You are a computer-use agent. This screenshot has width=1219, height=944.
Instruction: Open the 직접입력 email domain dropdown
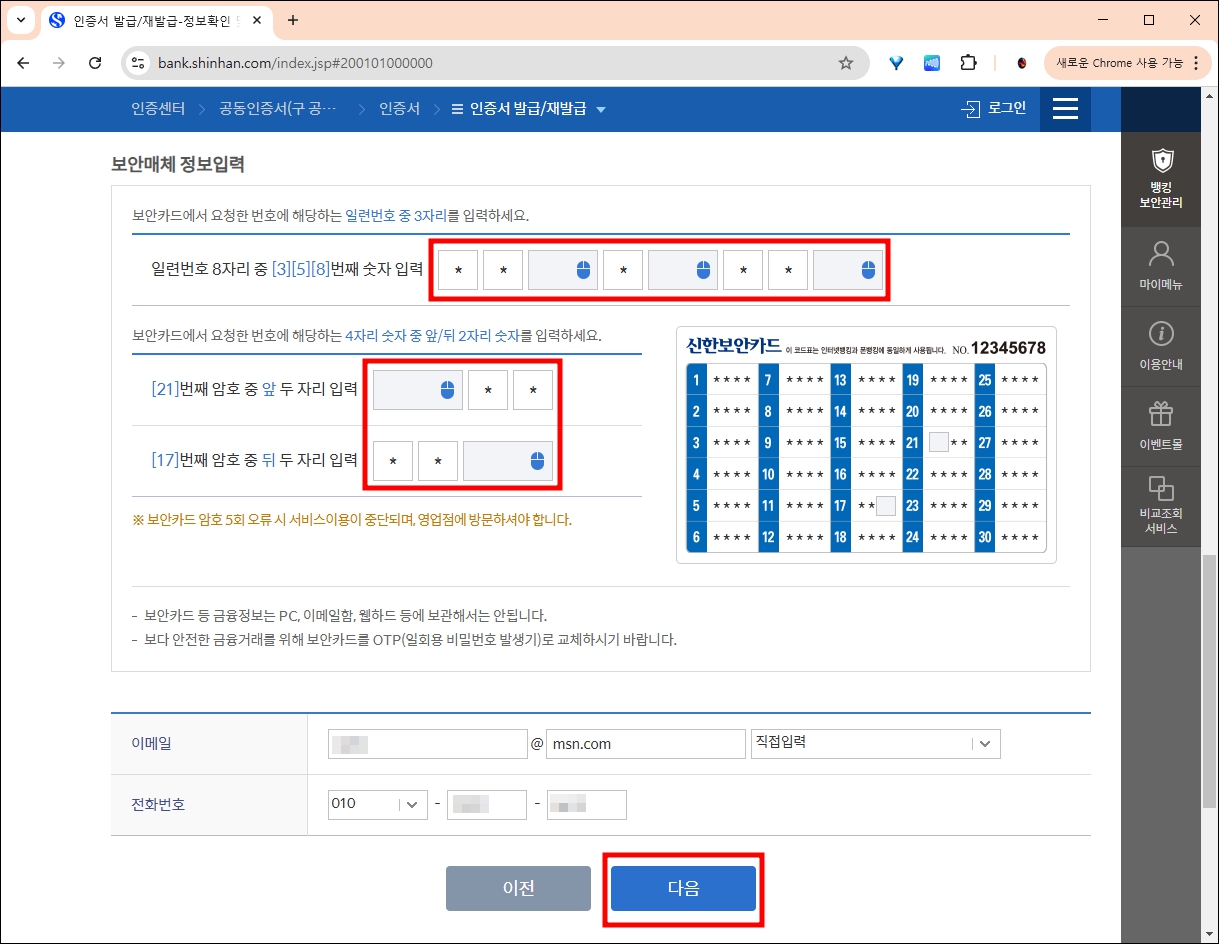876,743
